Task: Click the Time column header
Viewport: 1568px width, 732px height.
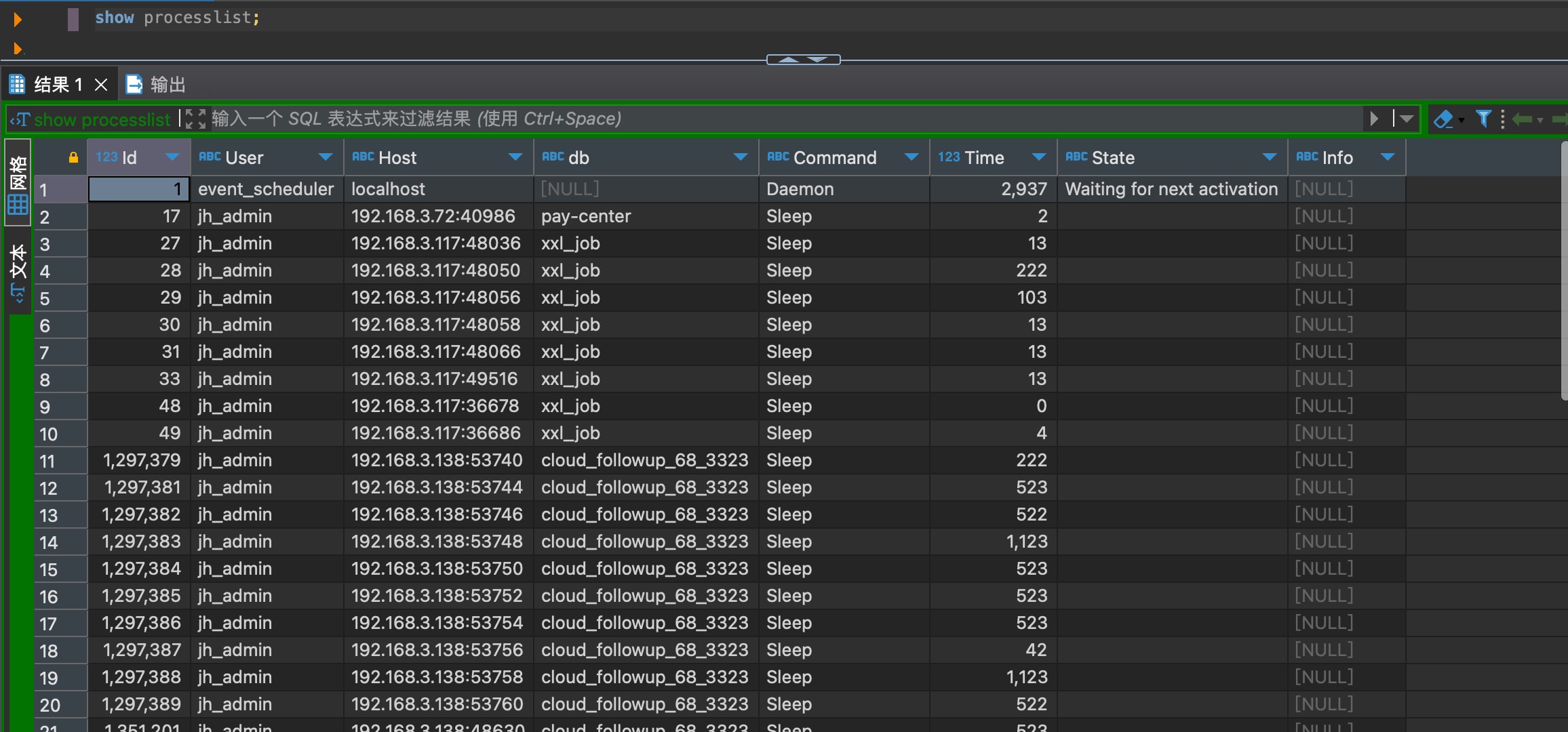Action: coord(983,158)
